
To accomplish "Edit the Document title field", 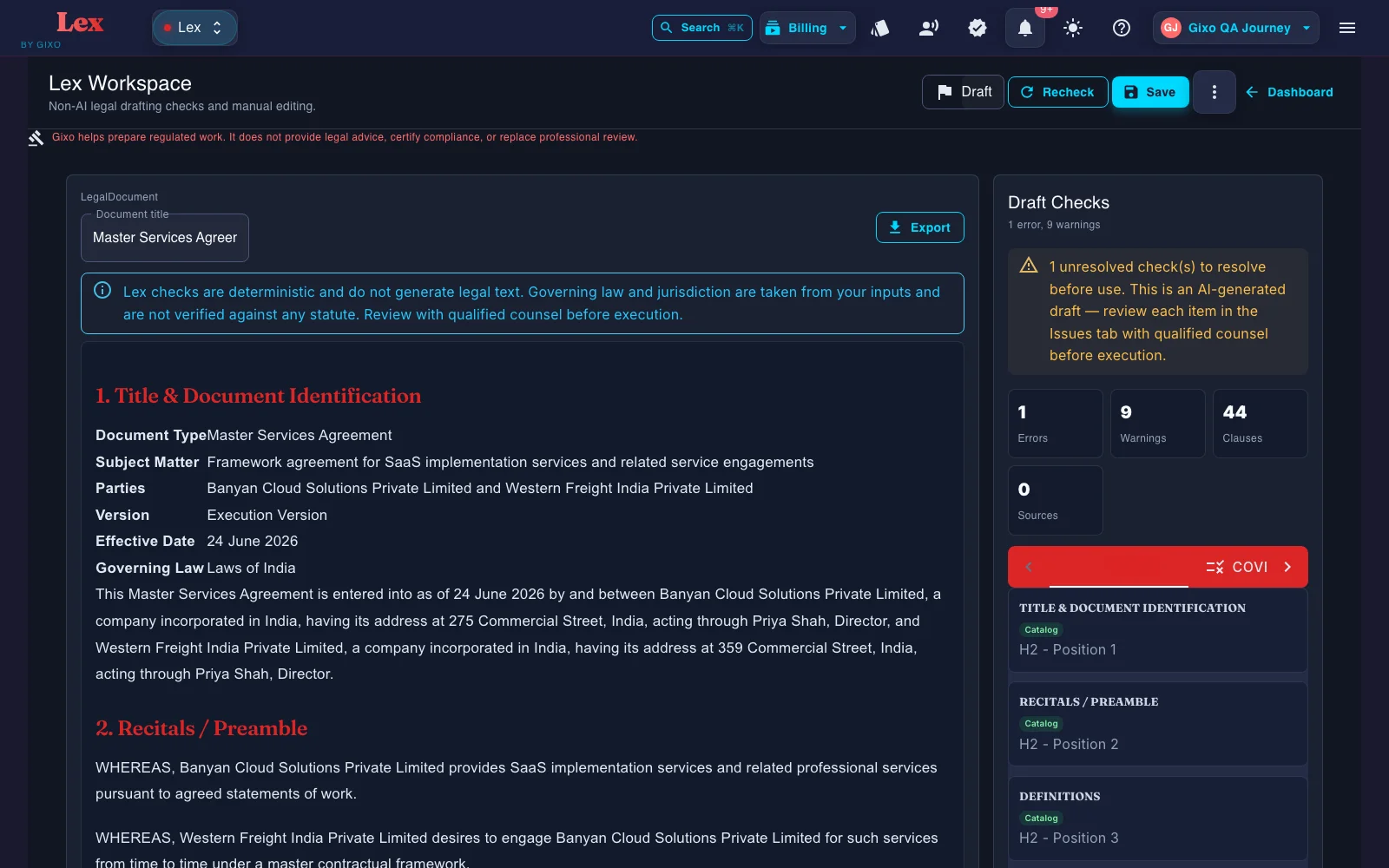I will (x=165, y=238).
